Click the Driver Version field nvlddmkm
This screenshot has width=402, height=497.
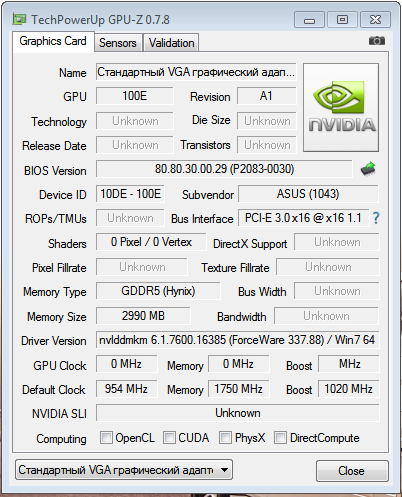pos(237,340)
